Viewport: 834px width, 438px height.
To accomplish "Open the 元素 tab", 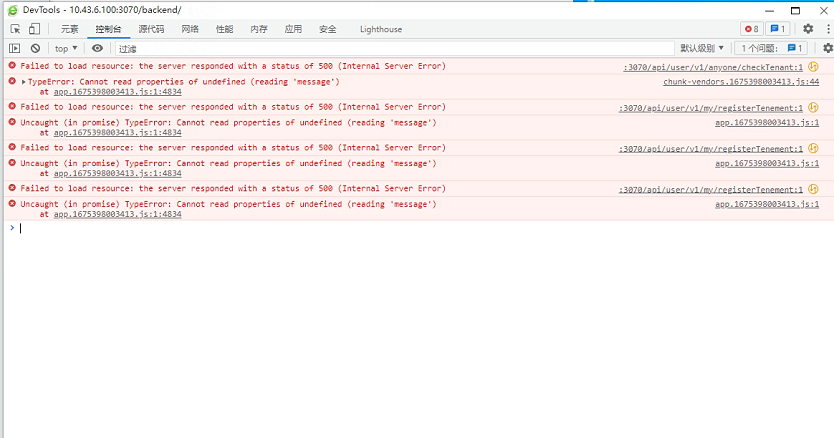I will pyautogui.click(x=70, y=29).
